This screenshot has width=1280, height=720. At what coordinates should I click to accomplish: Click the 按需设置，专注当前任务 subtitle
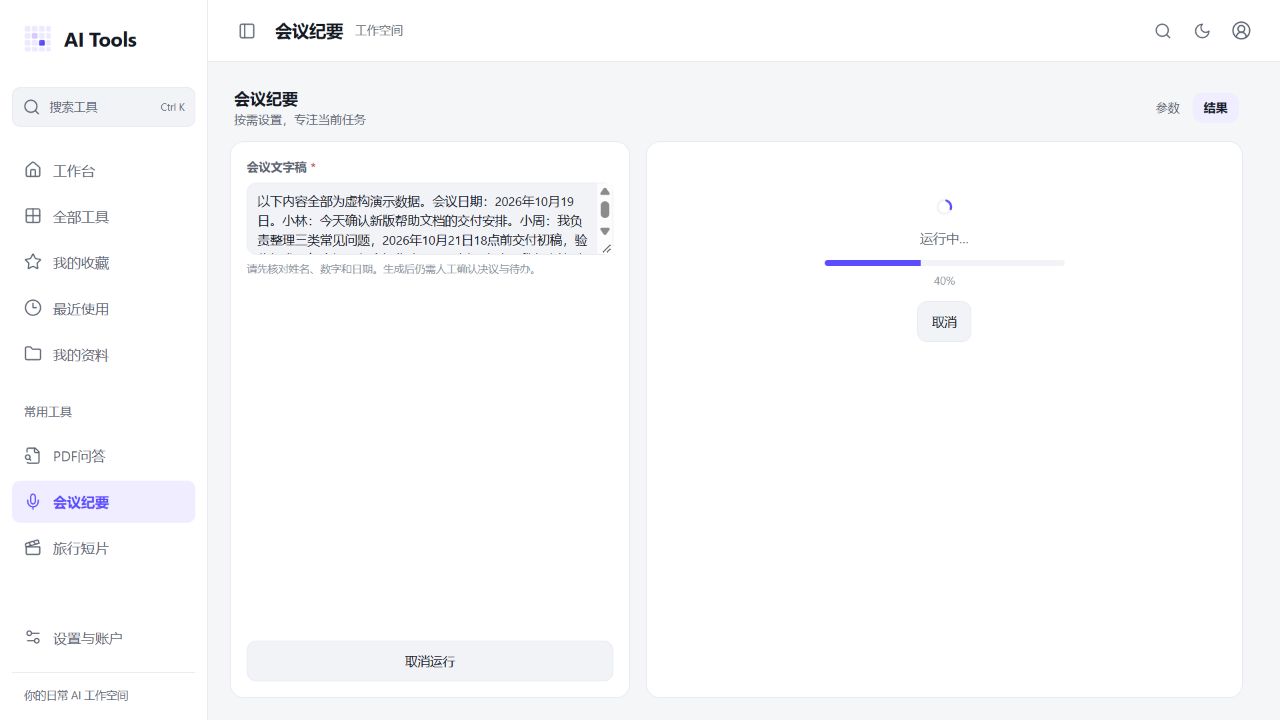coord(300,120)
